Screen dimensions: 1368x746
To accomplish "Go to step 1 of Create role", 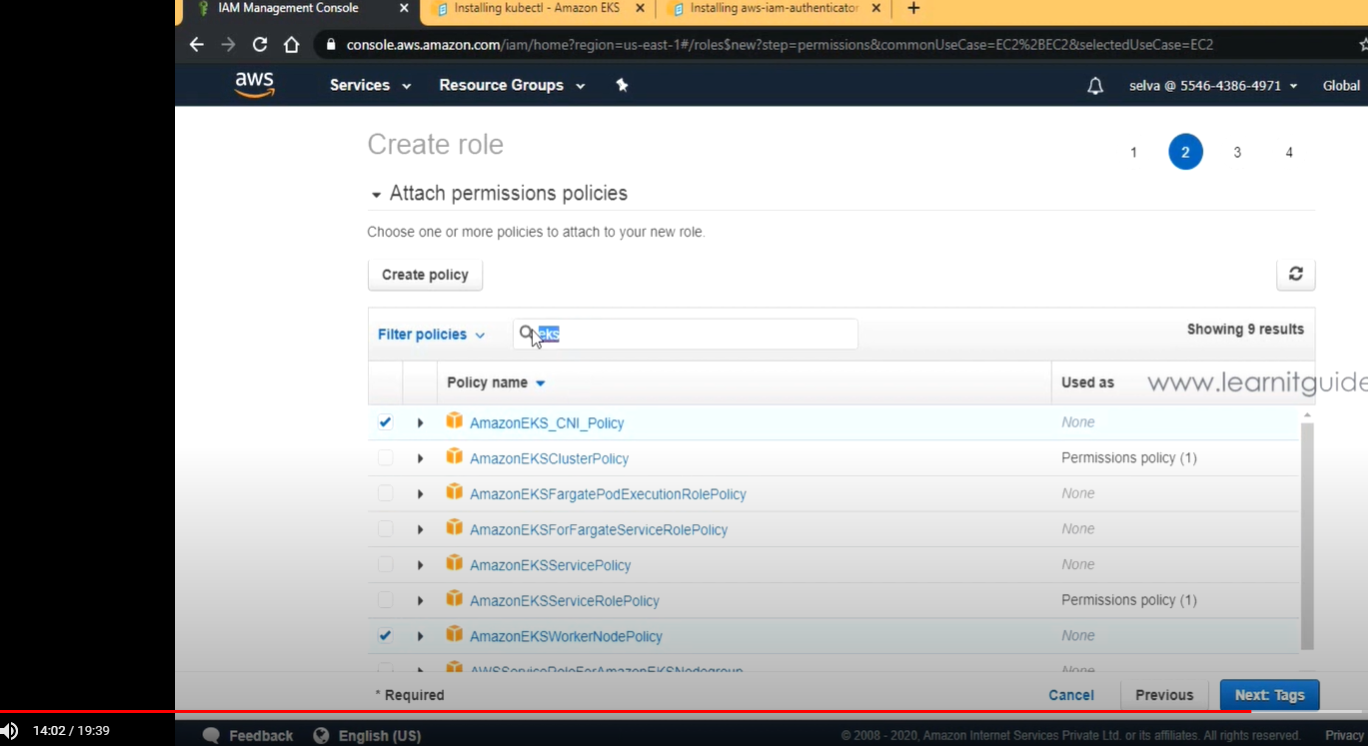I will point(1133,152).
